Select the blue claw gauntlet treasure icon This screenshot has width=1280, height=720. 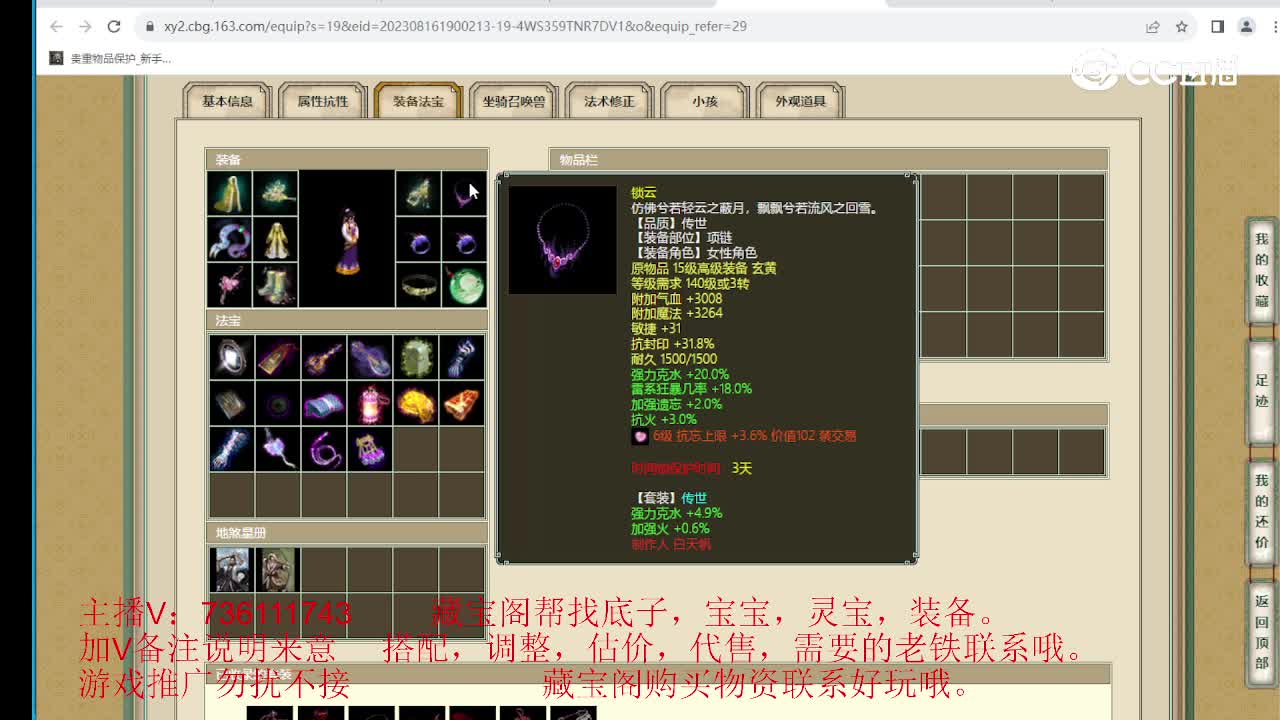(462, 357)
